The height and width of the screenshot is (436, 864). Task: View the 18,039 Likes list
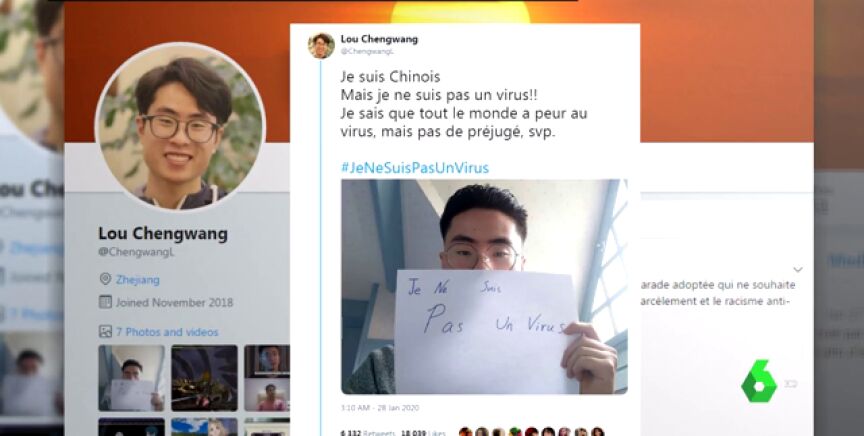click(424, 433)
